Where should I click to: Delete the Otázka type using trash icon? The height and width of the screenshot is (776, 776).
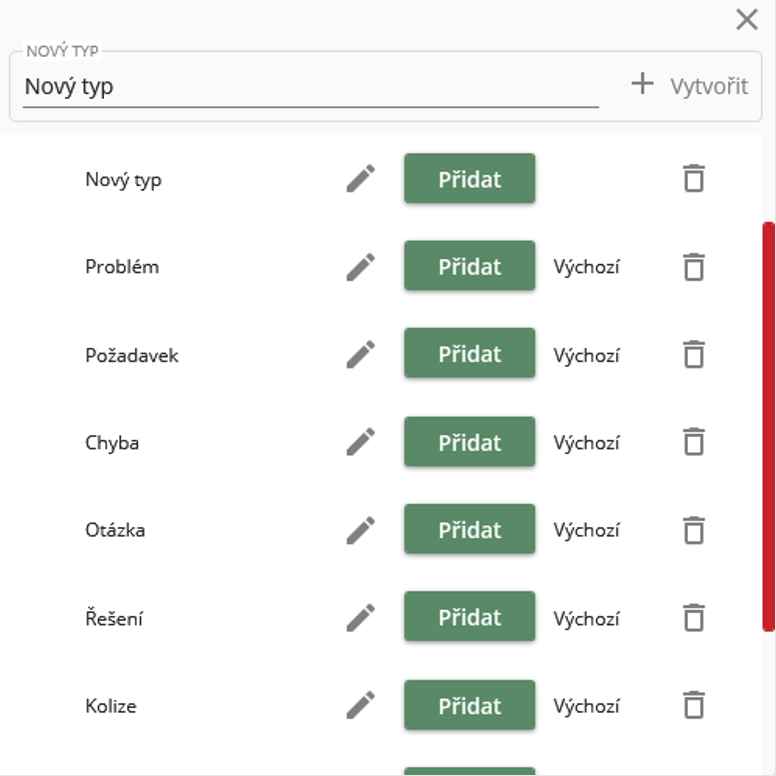point(693,530)
